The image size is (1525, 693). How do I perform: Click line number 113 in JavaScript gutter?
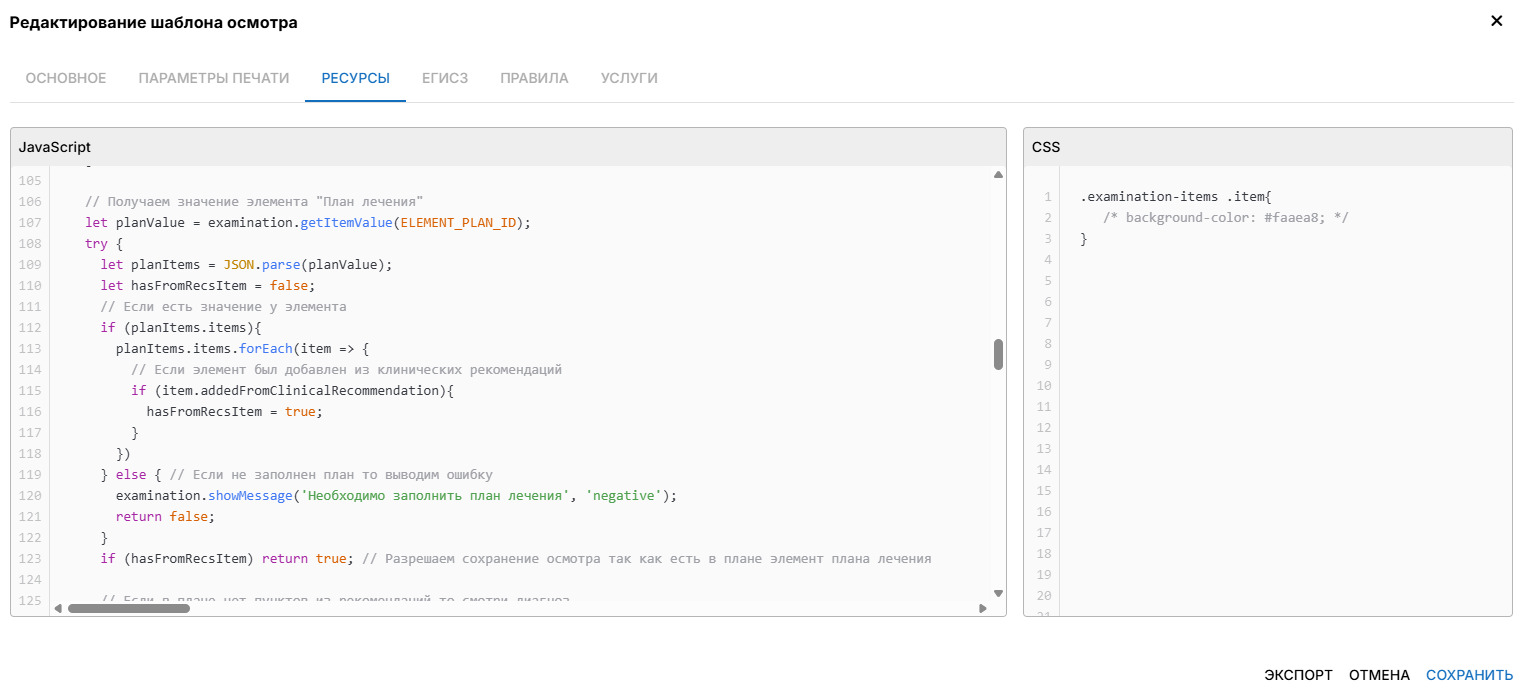tap(30, 349)
